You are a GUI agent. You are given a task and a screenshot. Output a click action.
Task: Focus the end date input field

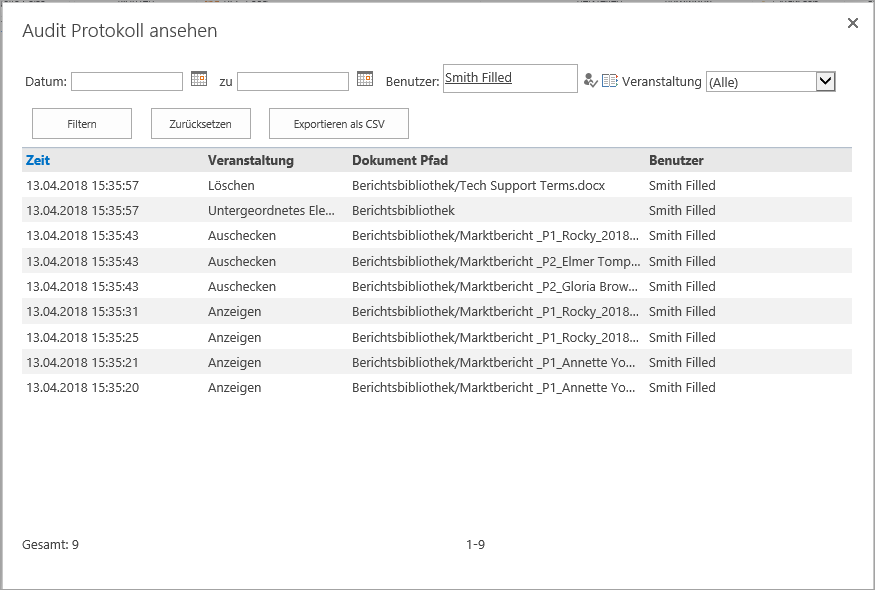pos(293,81)
